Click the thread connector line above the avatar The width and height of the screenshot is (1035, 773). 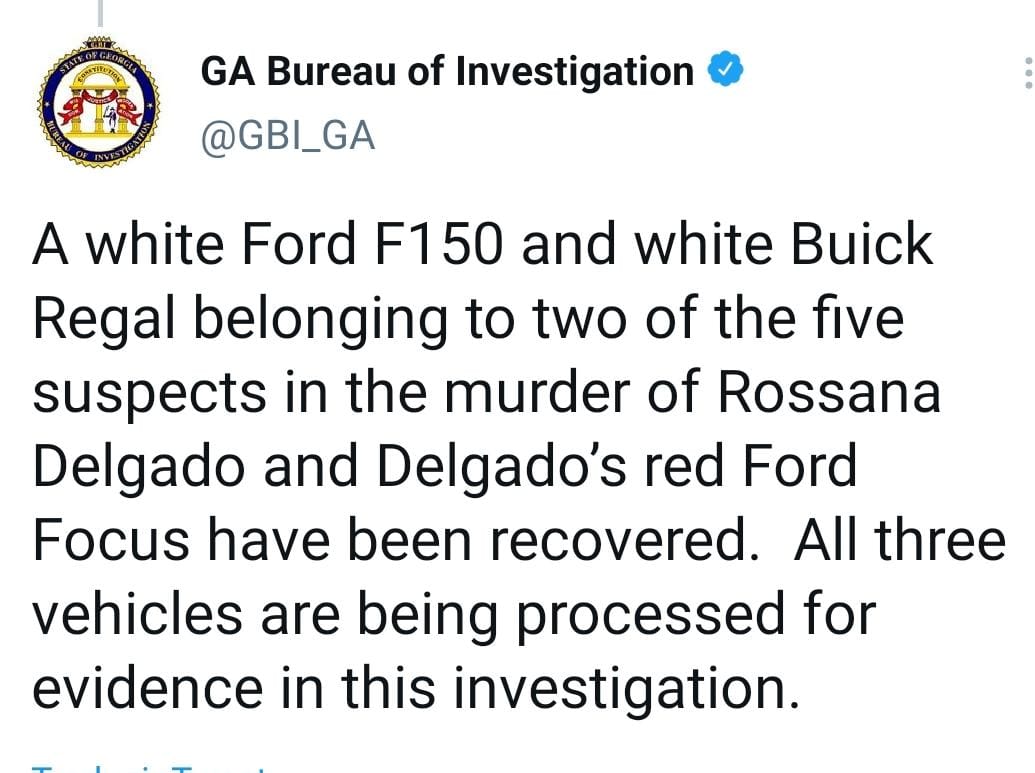click(102, 12)
